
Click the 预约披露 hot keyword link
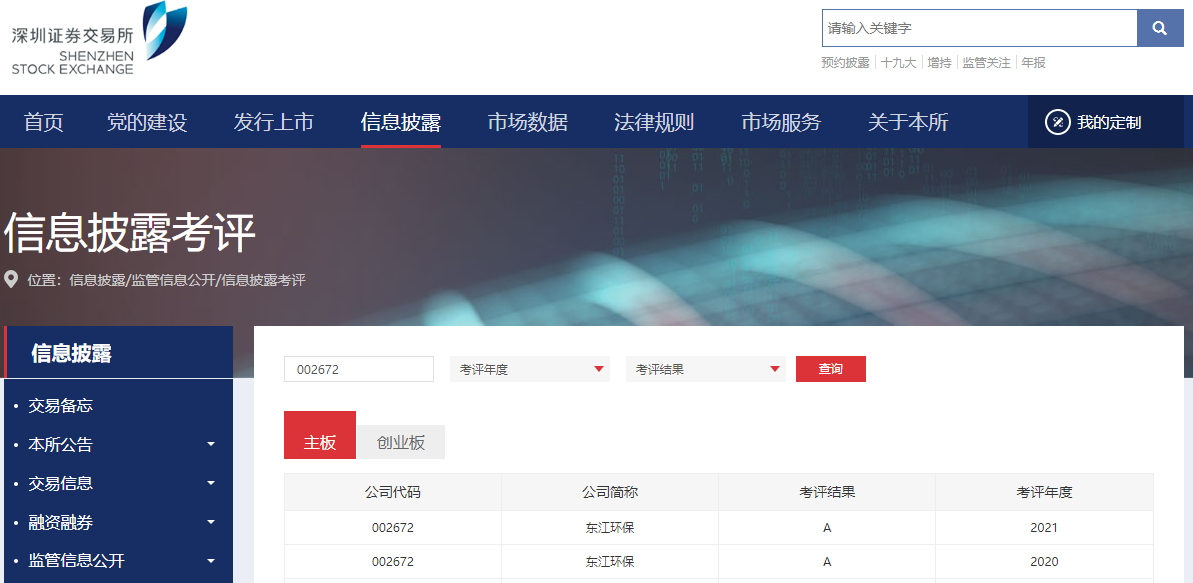[845, 63]
